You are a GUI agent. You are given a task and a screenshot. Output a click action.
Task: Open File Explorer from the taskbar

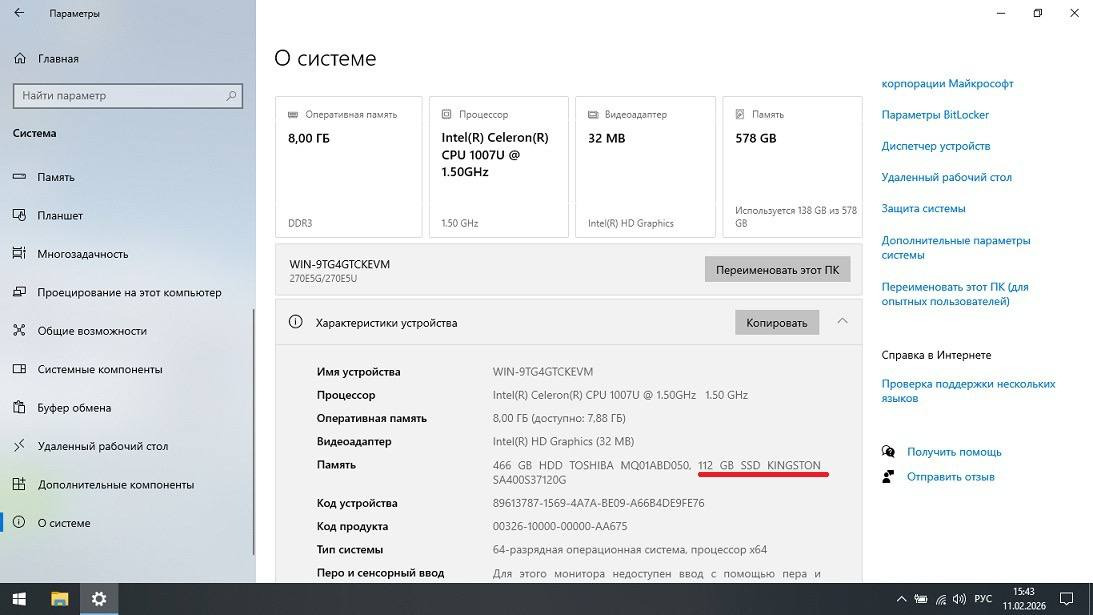pyautogui.click(x=59, y=599)
